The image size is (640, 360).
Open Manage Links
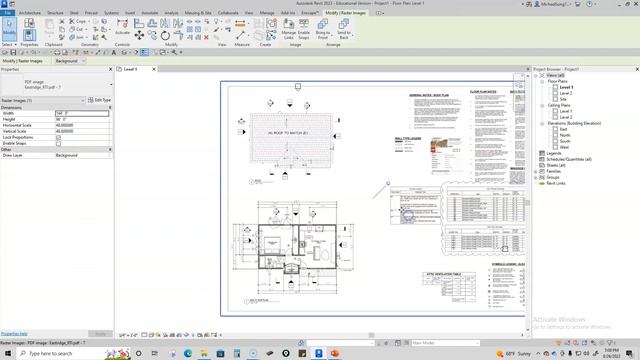pyautogui.click(x=289, y=29)
